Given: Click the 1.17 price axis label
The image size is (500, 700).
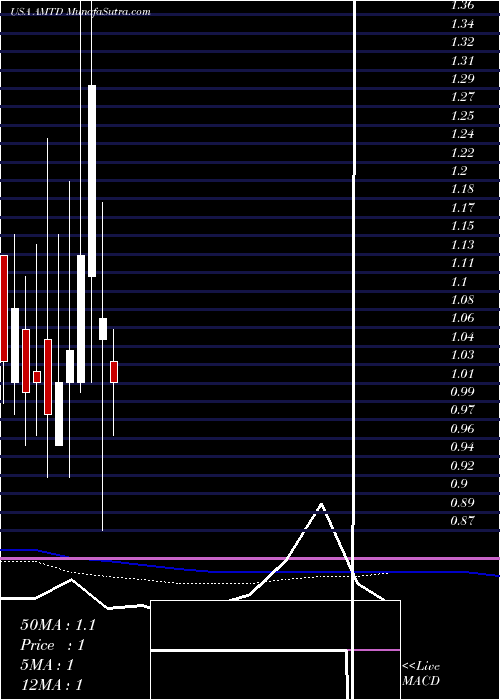Looking at the screenshot, I should (x=462, y=208).
